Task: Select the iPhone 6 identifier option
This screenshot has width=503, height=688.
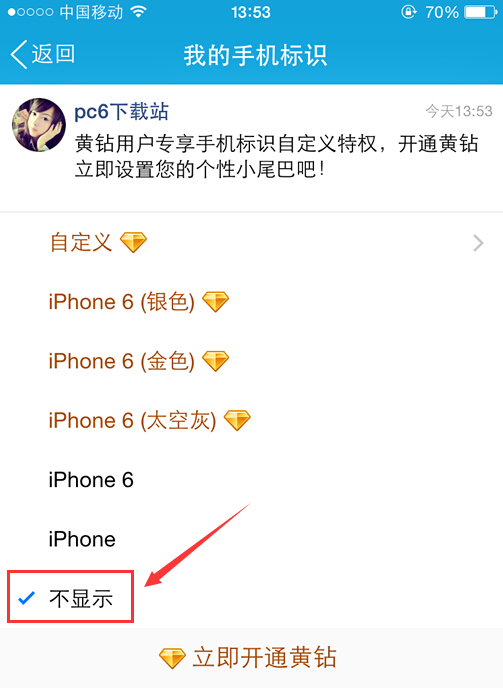Action: [x=252, y=480]
